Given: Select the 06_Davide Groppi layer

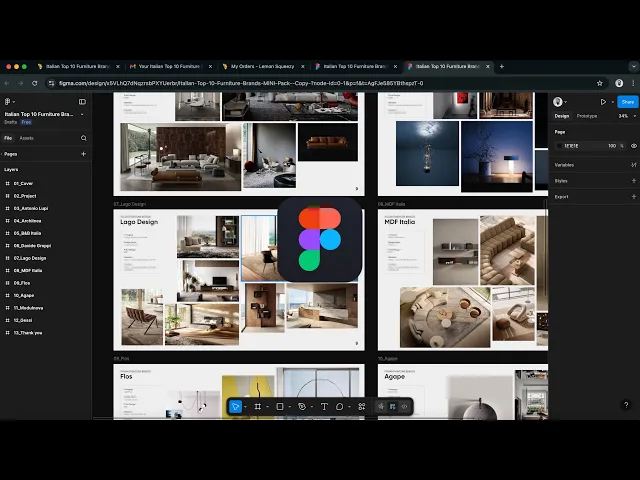Looking at the screenshot, I should [x=33, y=246].
